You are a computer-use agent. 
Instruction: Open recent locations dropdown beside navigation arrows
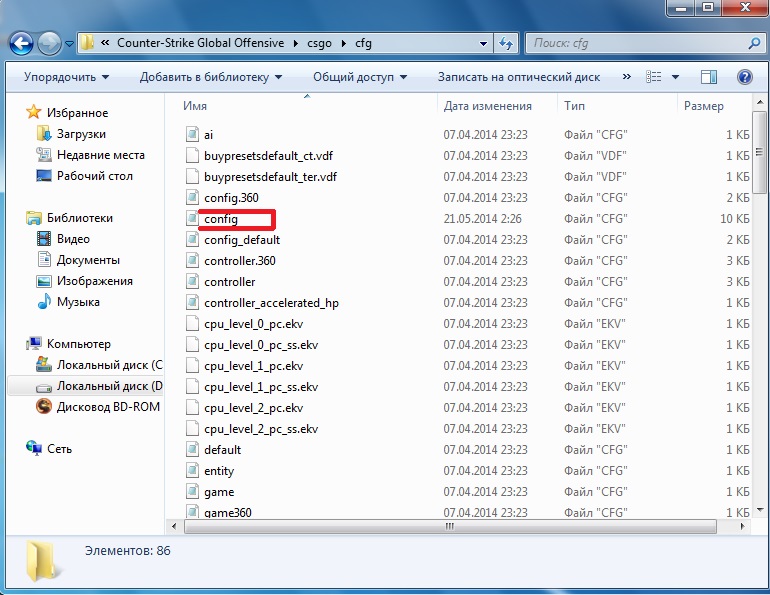[x=69, y=44]
